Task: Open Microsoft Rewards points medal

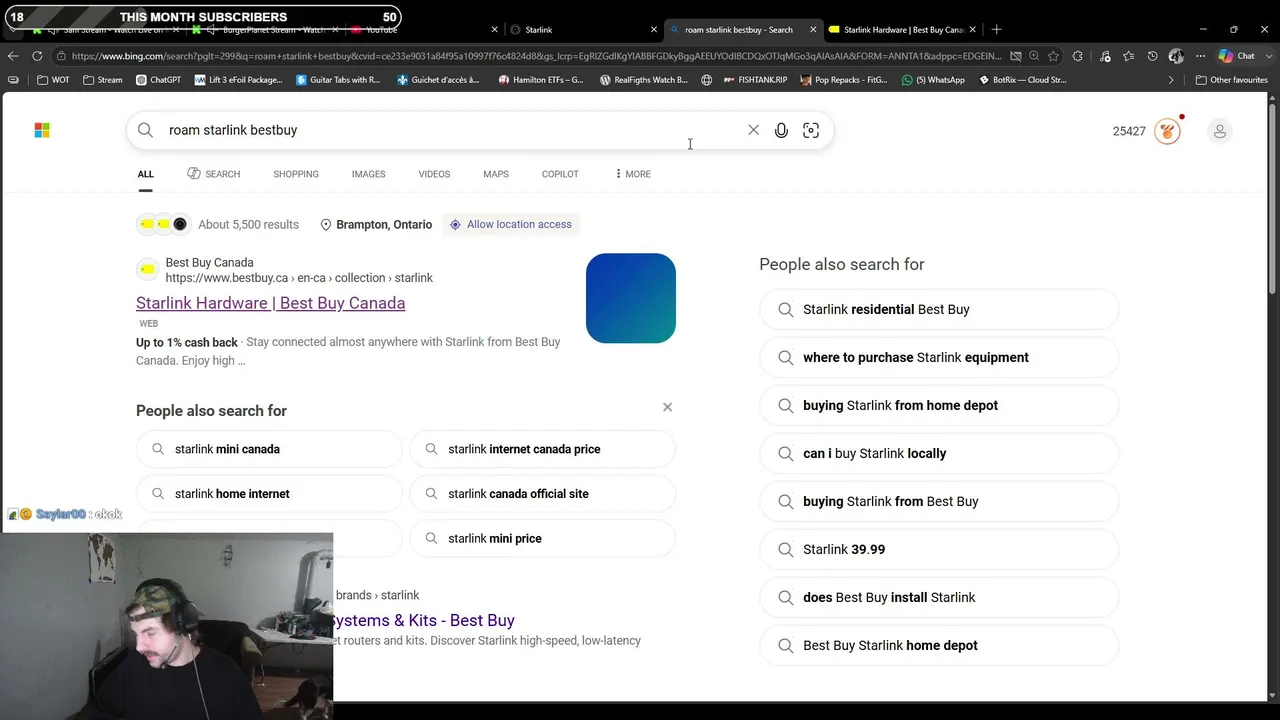Action: click(x=1167, y=131)
